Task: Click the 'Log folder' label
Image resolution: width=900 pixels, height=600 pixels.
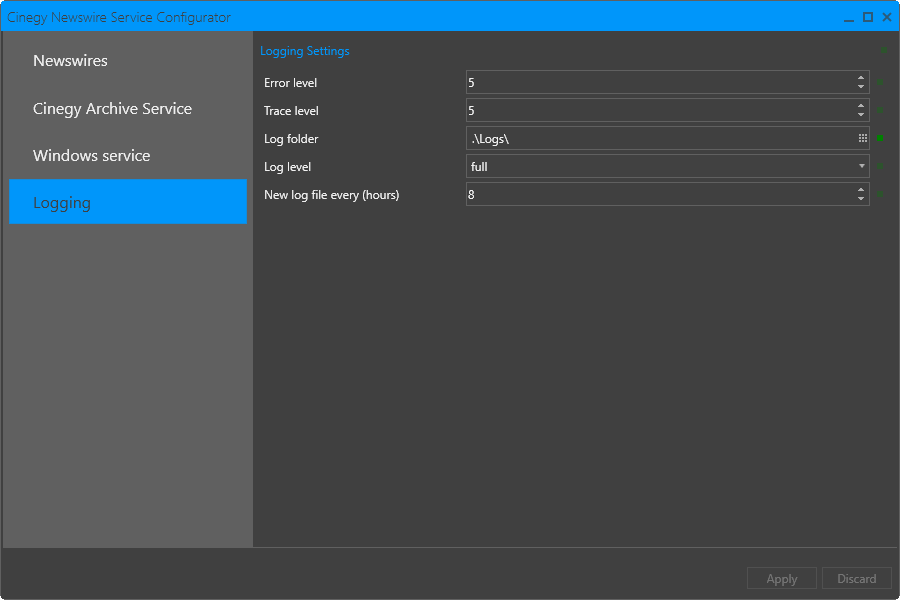Action: [x=291, y=139]
